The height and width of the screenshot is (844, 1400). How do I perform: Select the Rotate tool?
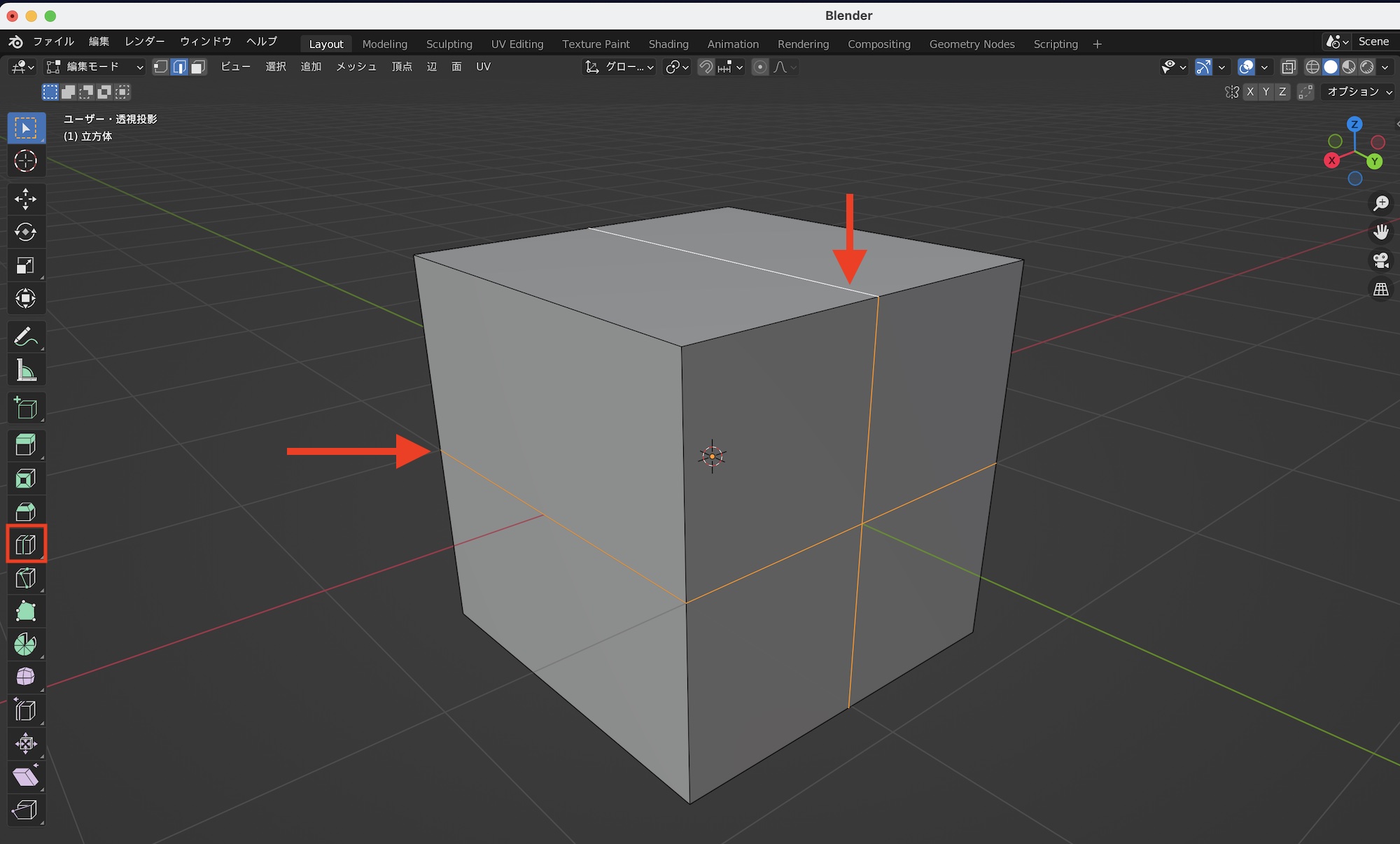26,232
